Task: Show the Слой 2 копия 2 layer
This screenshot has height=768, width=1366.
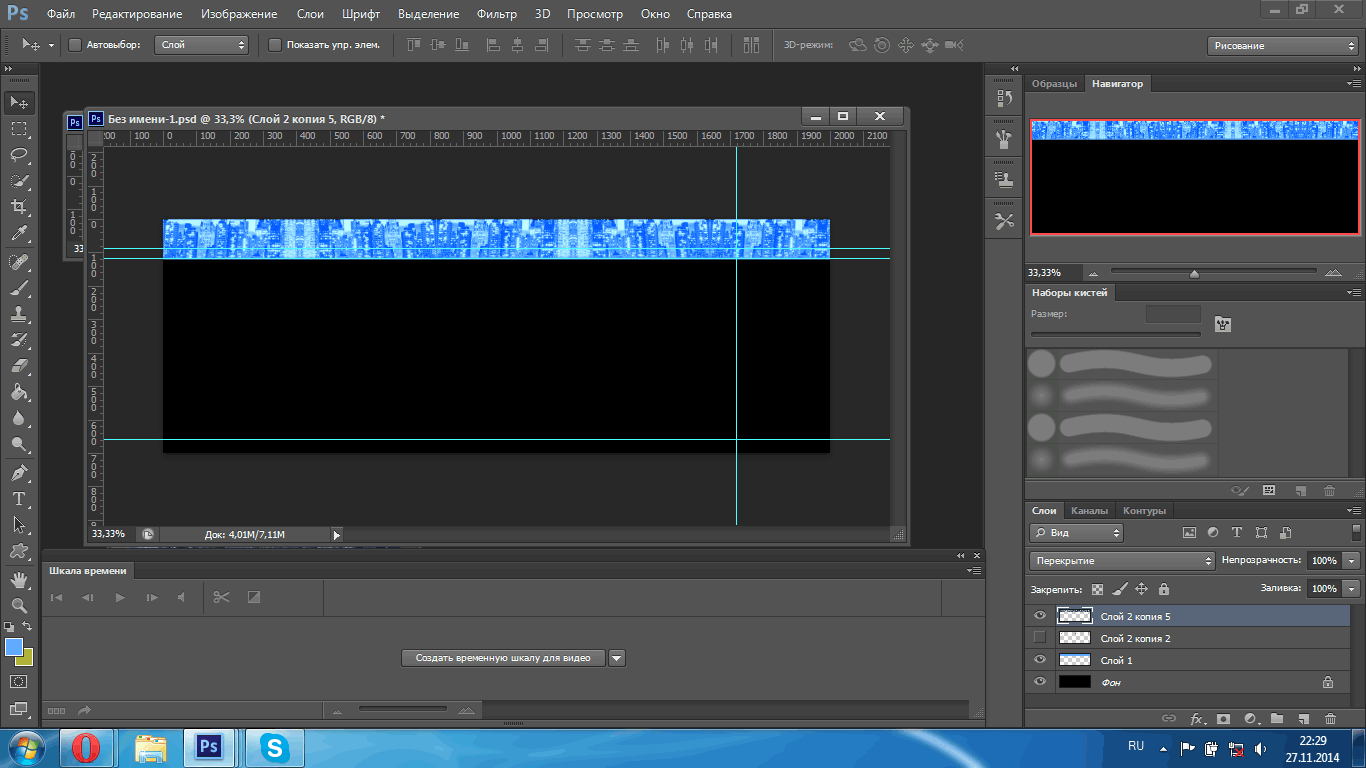Action: tap(1040, 638)
